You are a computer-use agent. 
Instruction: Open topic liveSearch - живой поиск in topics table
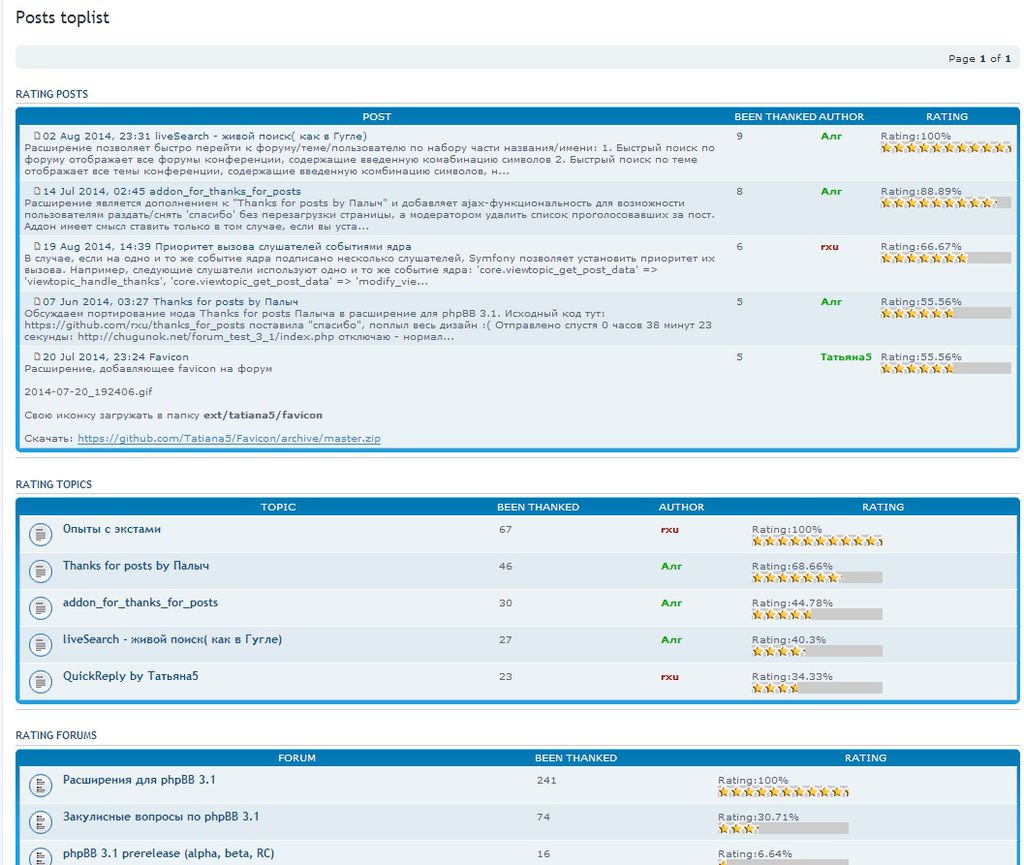coord(172,640)
